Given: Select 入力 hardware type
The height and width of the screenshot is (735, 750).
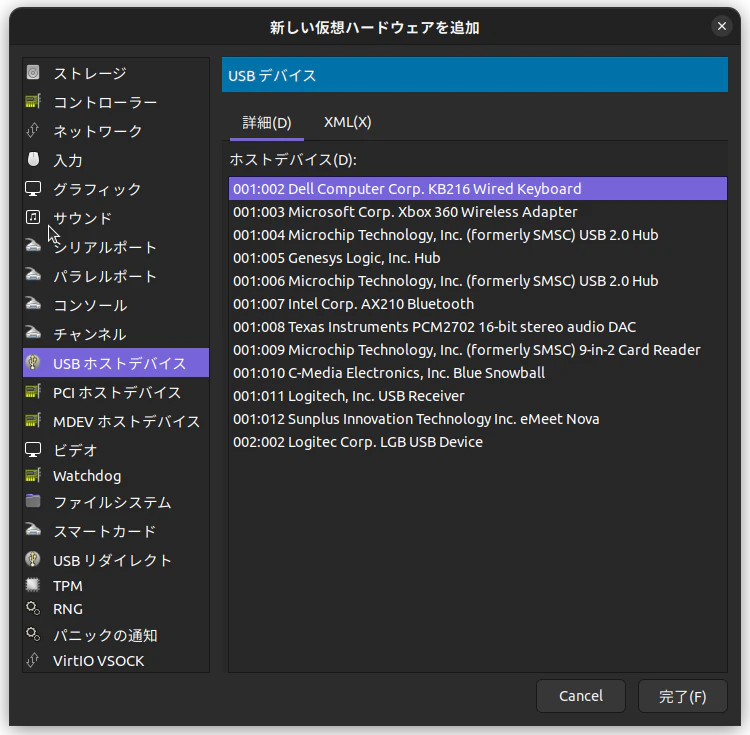Looking at the screenshot, I should click(116, 160).
